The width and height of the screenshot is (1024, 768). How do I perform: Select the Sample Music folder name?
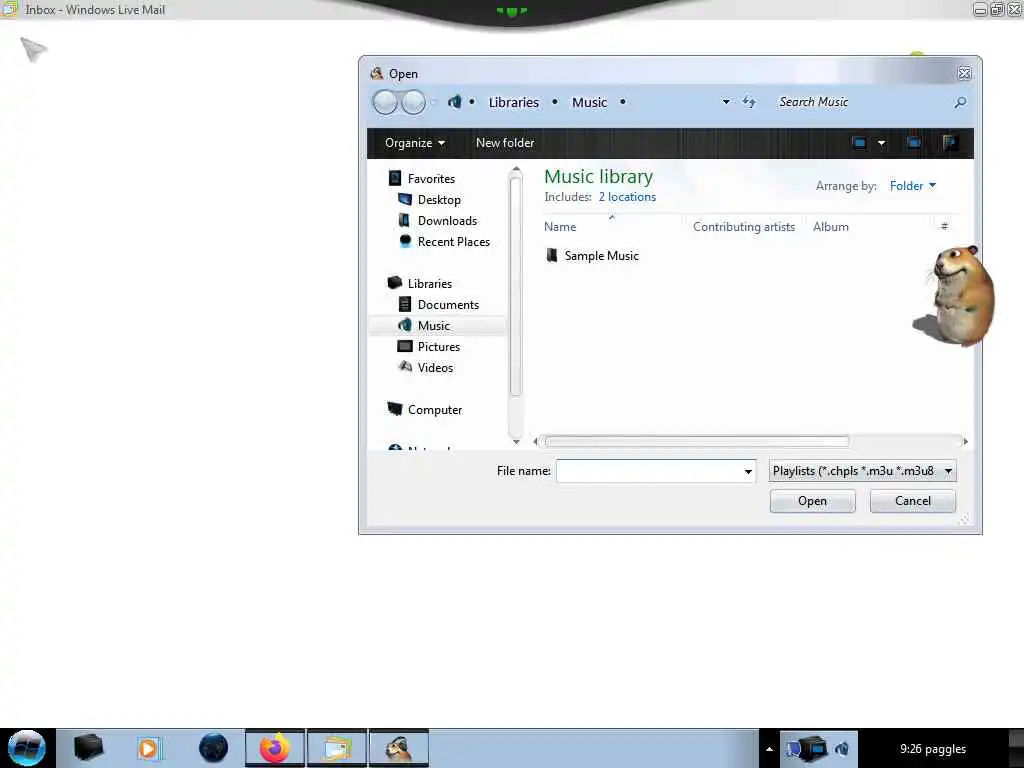pos(601,256)
